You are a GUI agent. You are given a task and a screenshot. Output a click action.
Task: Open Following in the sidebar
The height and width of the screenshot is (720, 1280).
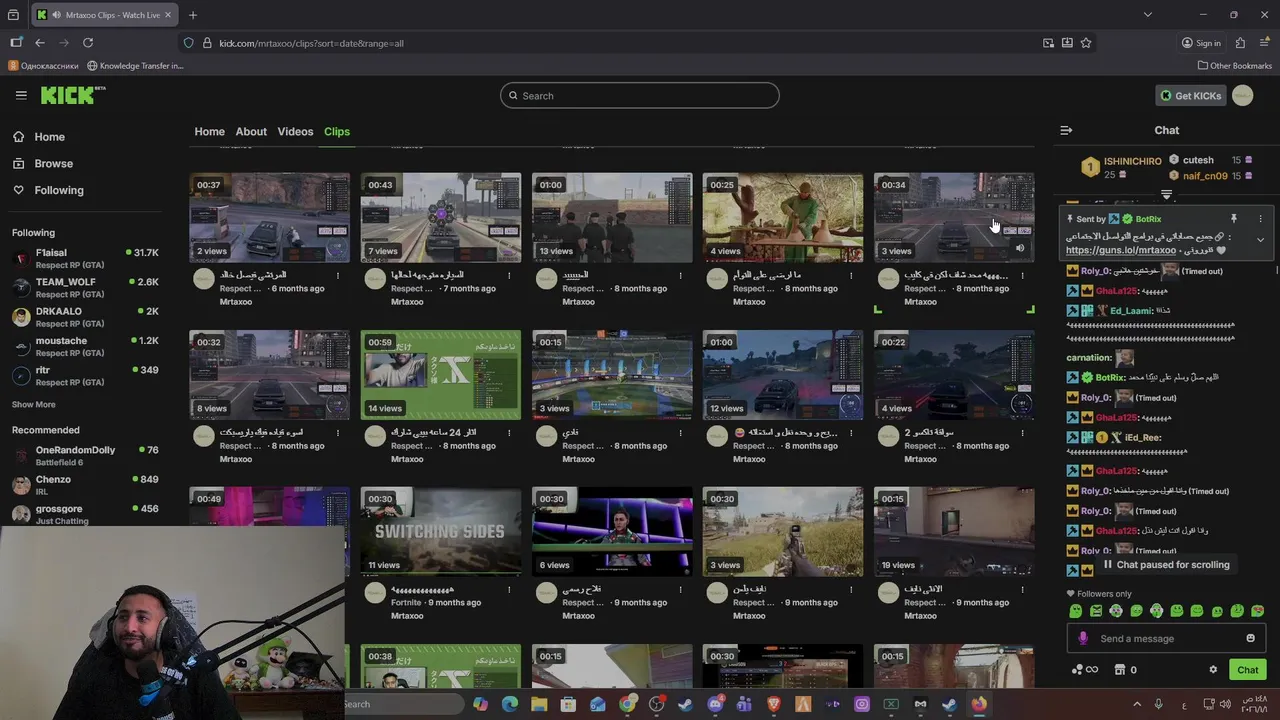point(49,190)
